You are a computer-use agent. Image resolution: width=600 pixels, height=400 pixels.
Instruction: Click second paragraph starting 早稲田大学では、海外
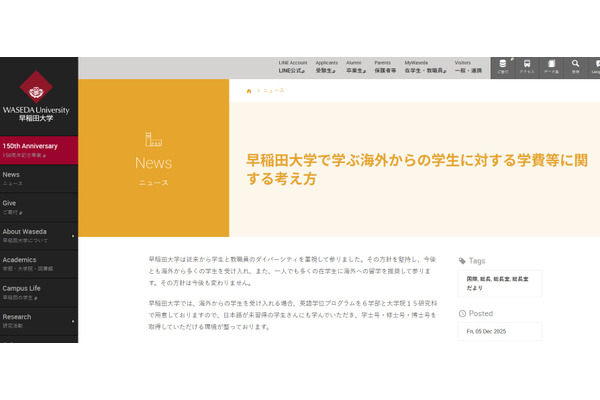(293, 315)
